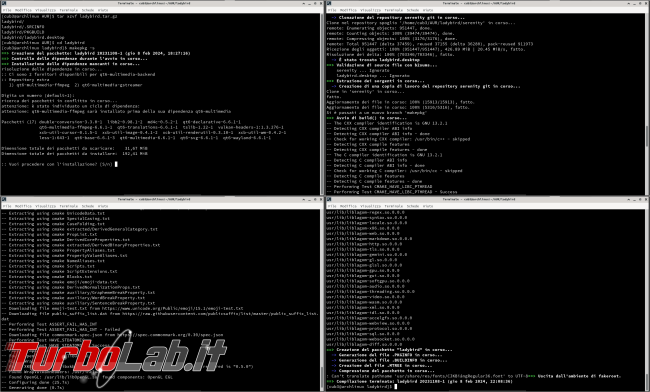Open File menu in the serenity cloning terminal
This screenshot has width=650, height=392.
pyautogui.click(x=332, y=10)
